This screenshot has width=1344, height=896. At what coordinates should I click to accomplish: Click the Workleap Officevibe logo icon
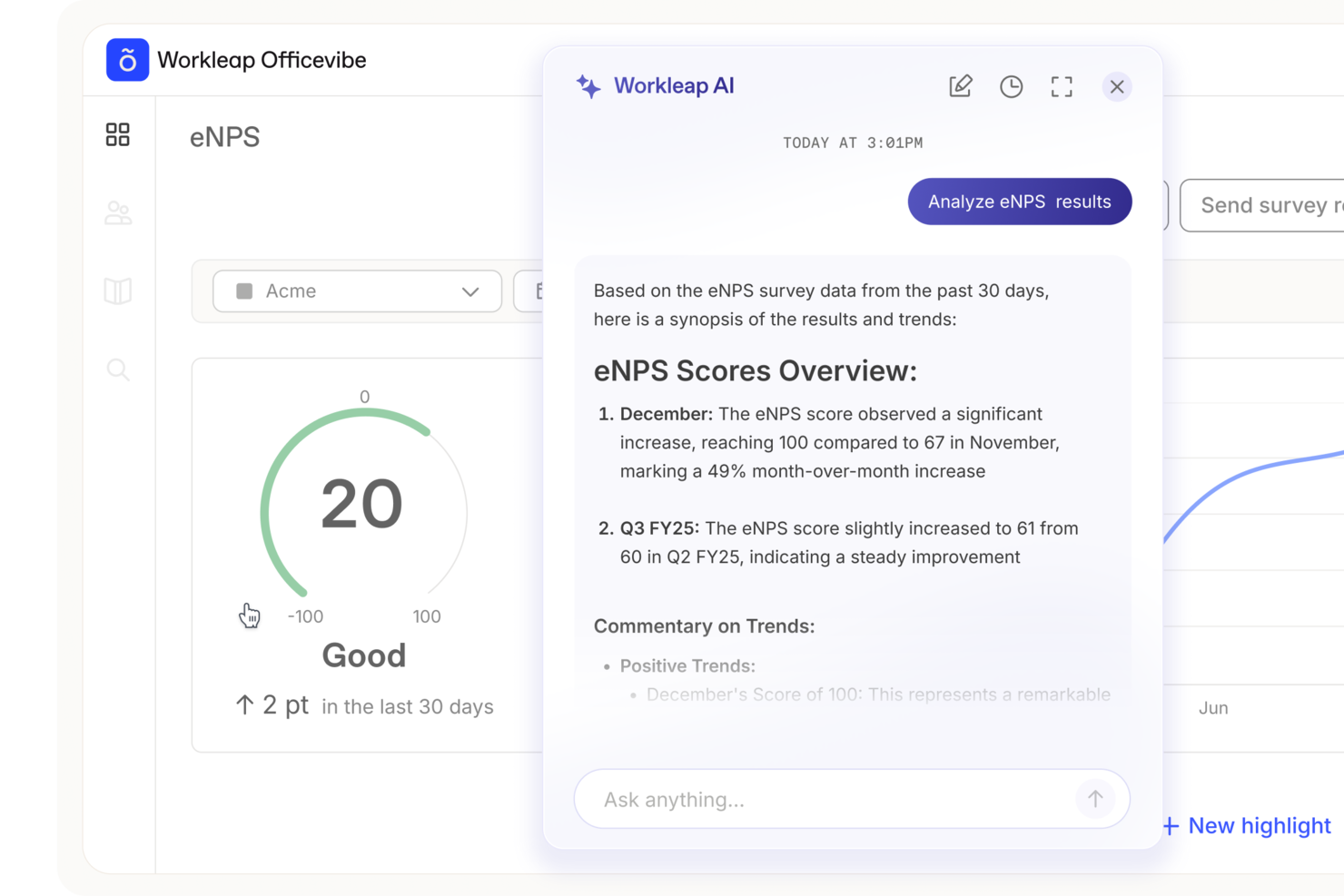click(x=127, y=60)
